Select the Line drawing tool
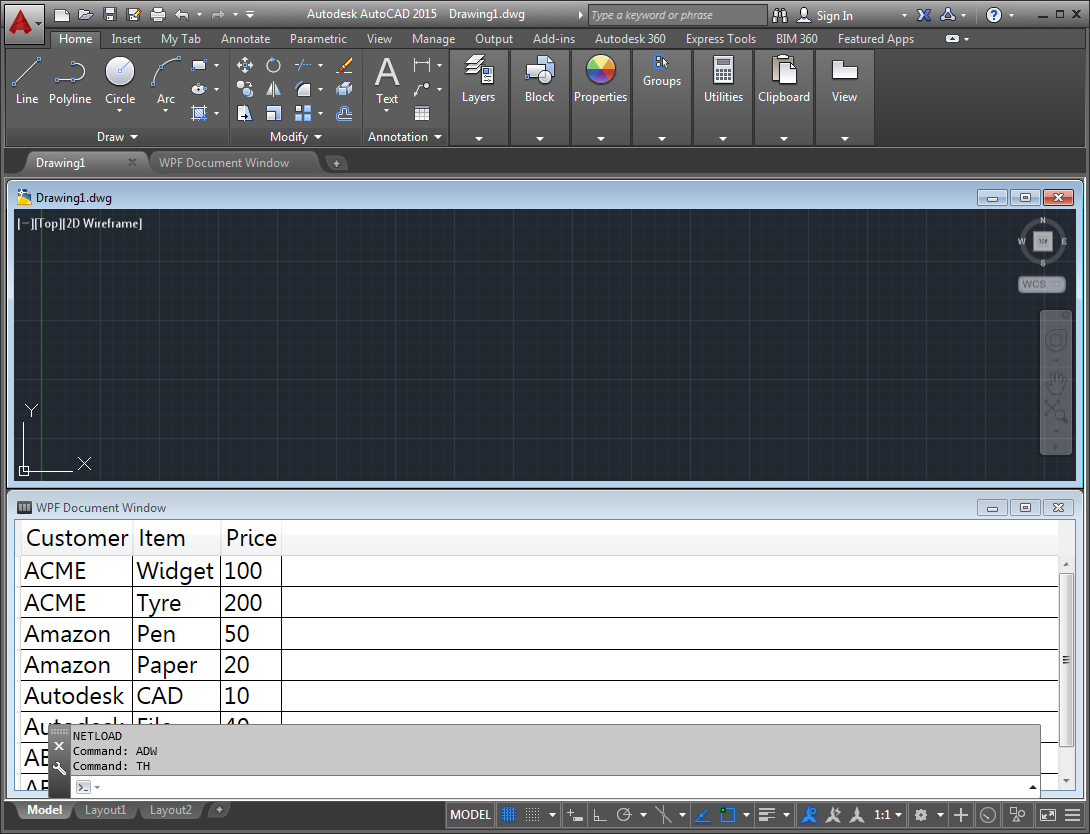Screen dimensions: 1090x834 coord(27,80)
